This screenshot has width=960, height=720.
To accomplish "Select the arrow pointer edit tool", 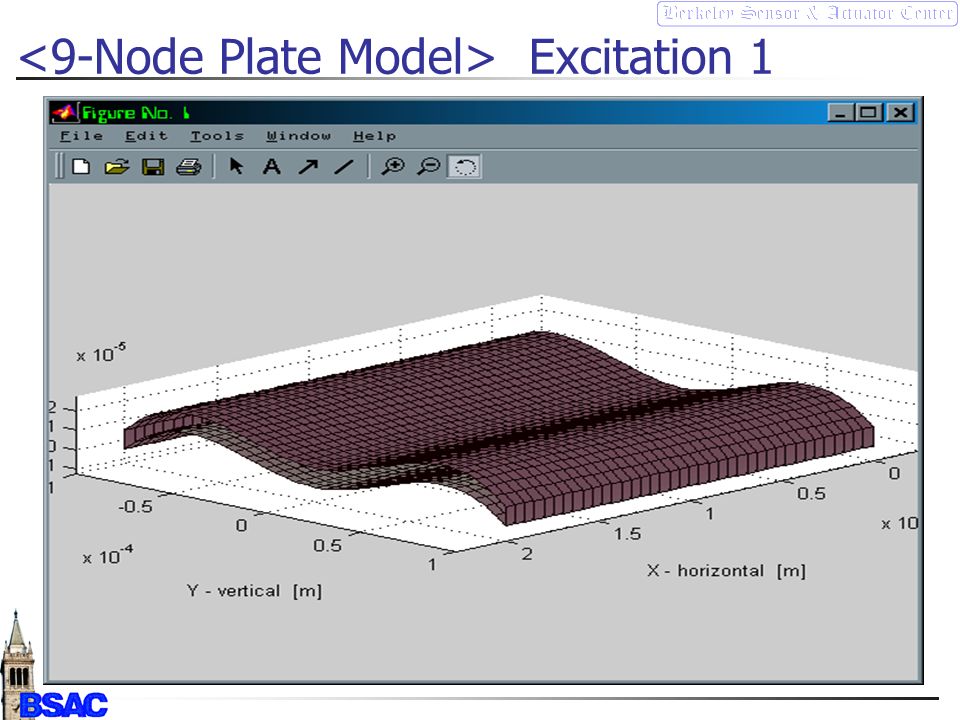I will (x=236, y=166).
